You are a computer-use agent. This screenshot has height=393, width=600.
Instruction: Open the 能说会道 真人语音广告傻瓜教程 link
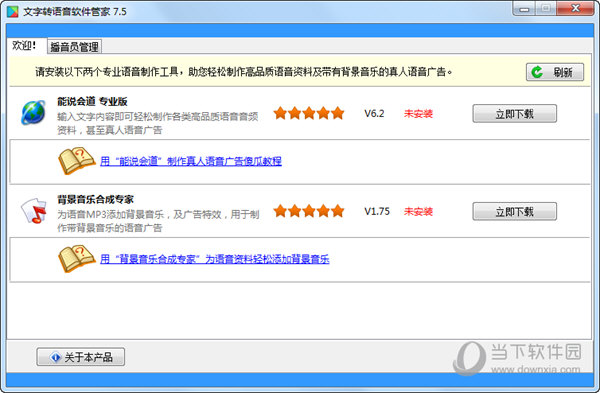point(191,161)
